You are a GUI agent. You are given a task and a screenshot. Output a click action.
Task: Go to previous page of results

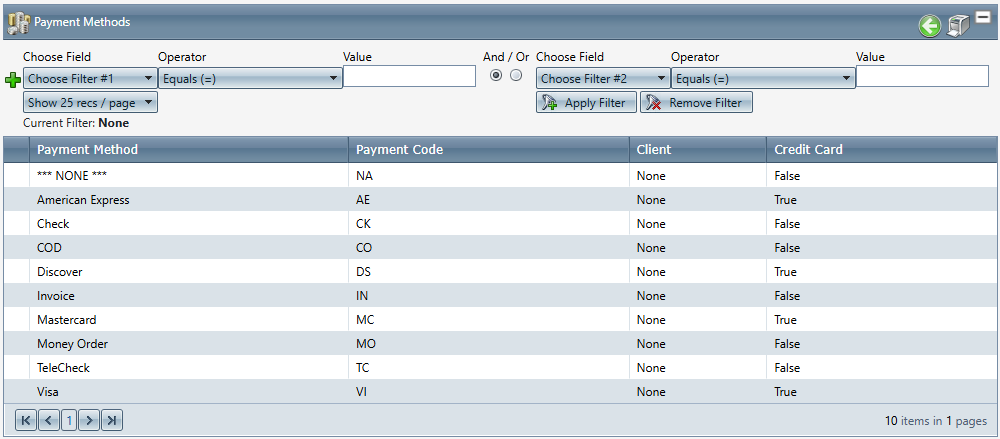coord(48,420)
